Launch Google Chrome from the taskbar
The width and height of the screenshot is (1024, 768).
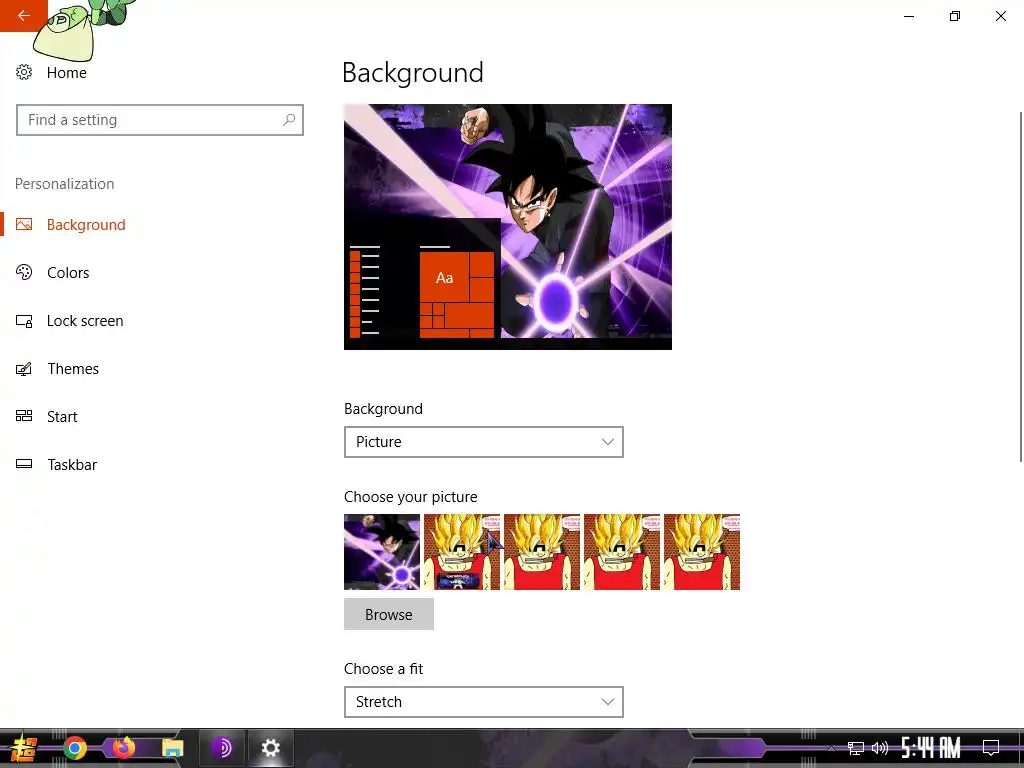click(75, 748)
